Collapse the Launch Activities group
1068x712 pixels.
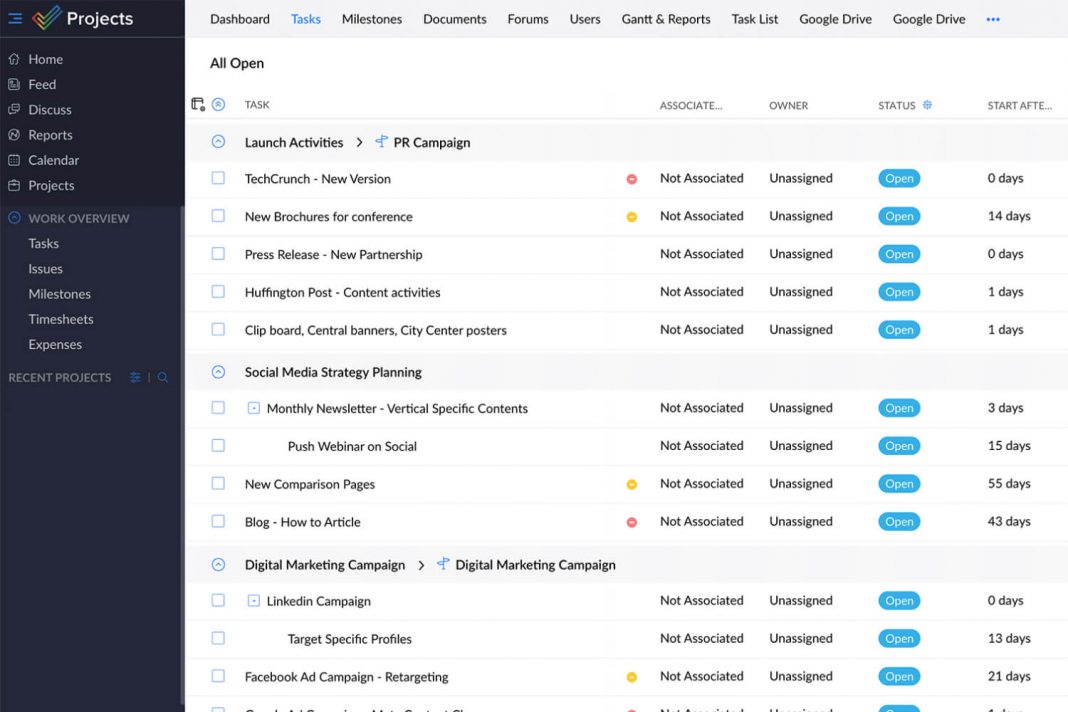click(x=218, y=142)
